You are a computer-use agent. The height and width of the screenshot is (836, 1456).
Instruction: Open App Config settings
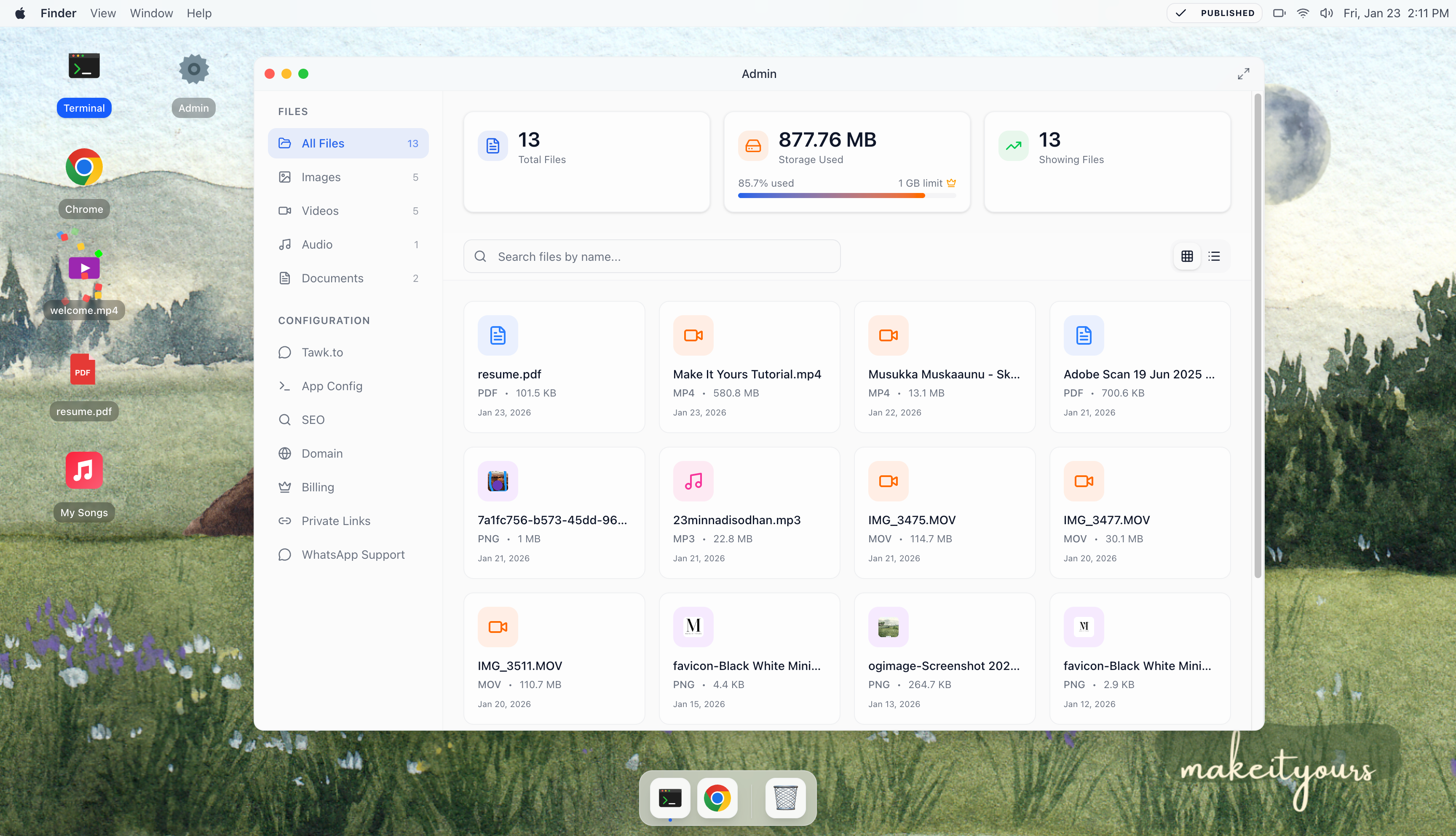pos(332,386)
